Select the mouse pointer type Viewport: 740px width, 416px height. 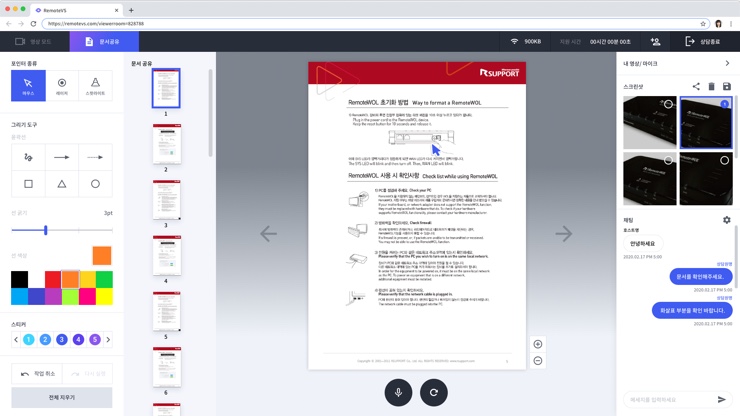point(28,85)
